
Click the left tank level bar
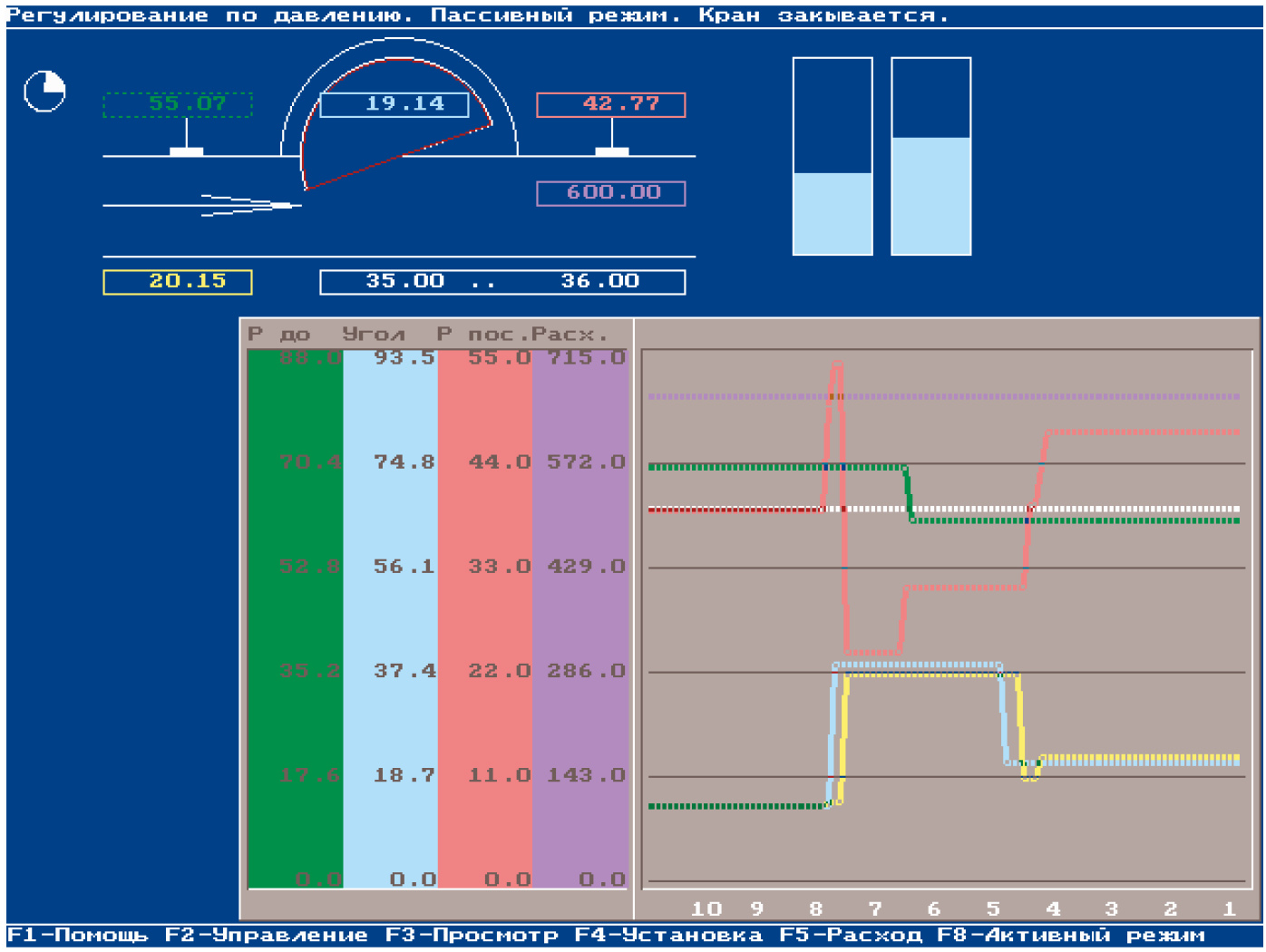tap(833, 157)
